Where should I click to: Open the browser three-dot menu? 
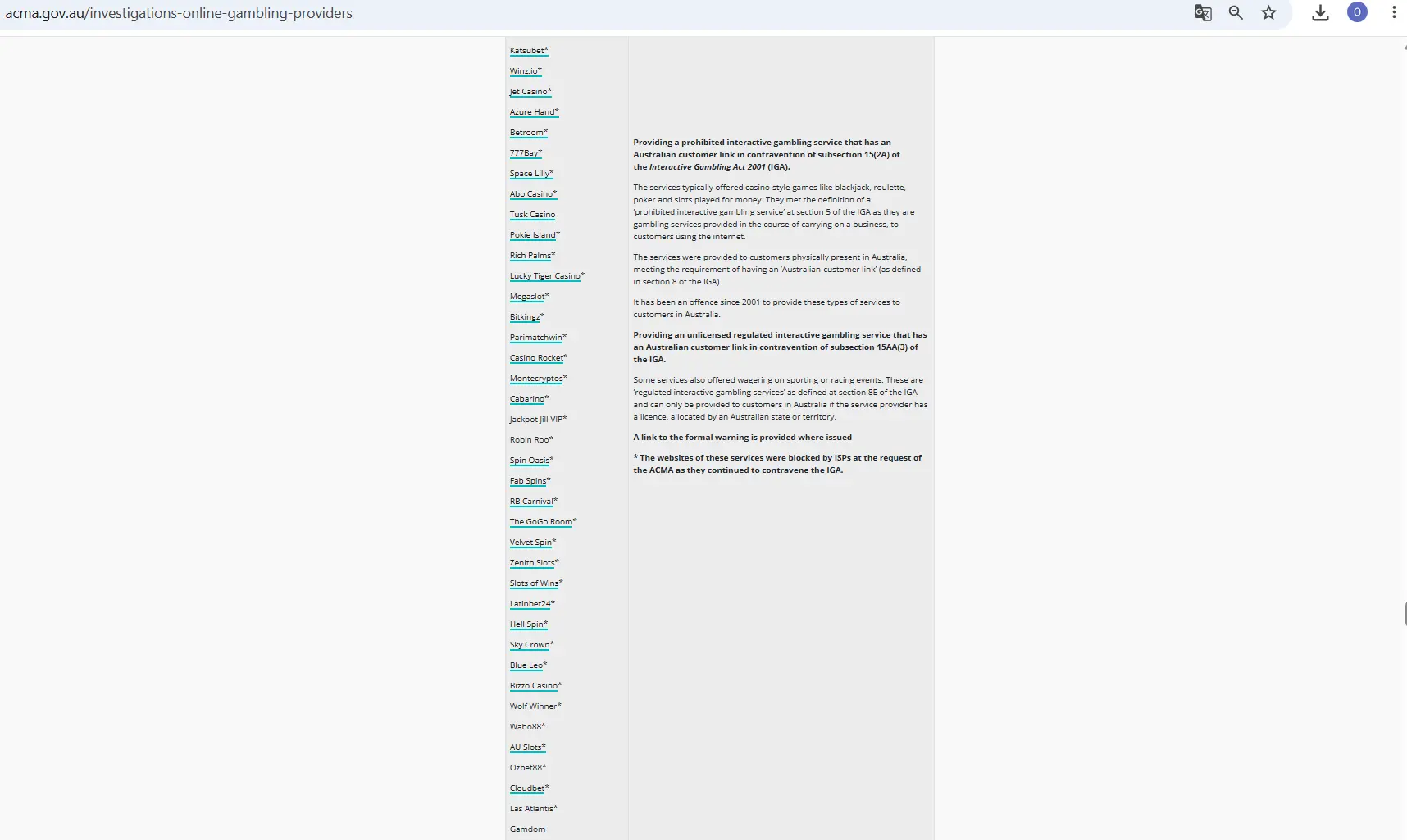(1394, 12)
